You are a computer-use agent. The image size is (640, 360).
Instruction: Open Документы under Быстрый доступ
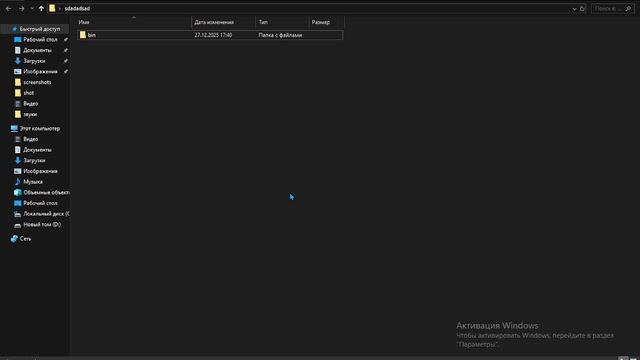tap(37, 50)
